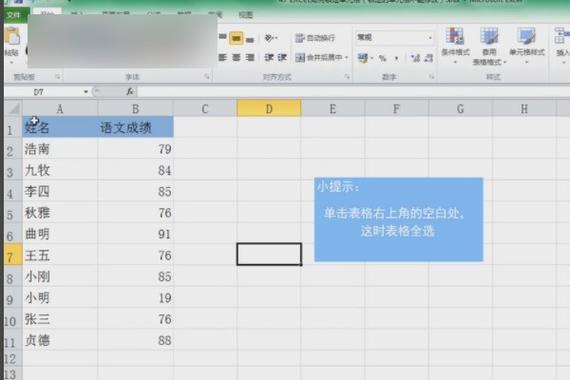Open 单元格样式 cell styles
Screen dimensions: 570x380
coord(526,45)
